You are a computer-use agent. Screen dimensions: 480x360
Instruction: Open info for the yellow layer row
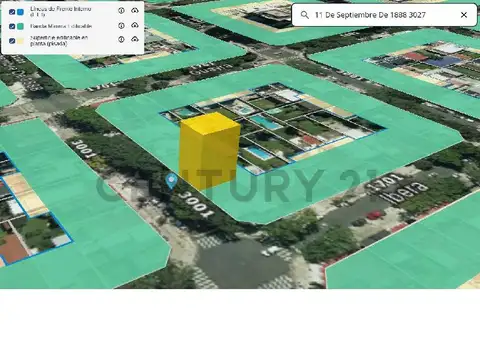point(121,39)
